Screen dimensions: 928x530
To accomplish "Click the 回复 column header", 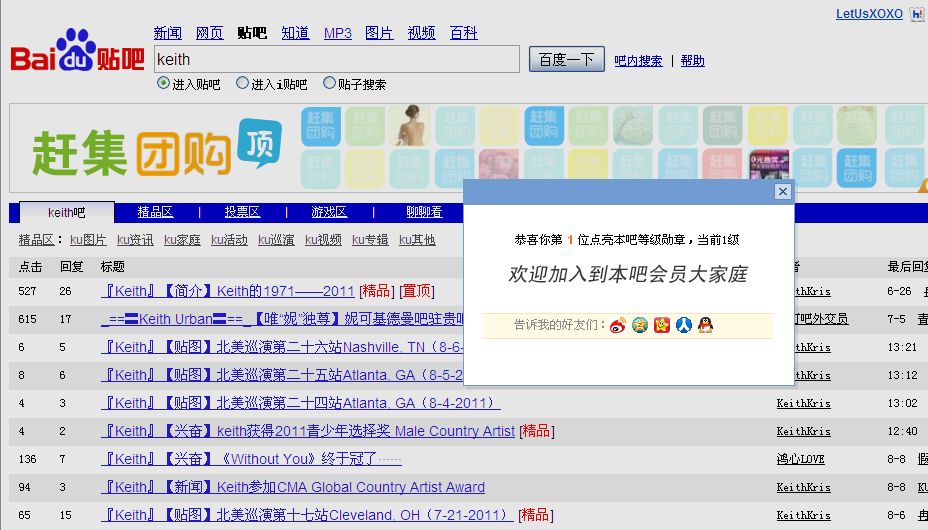I will (72, 267).
